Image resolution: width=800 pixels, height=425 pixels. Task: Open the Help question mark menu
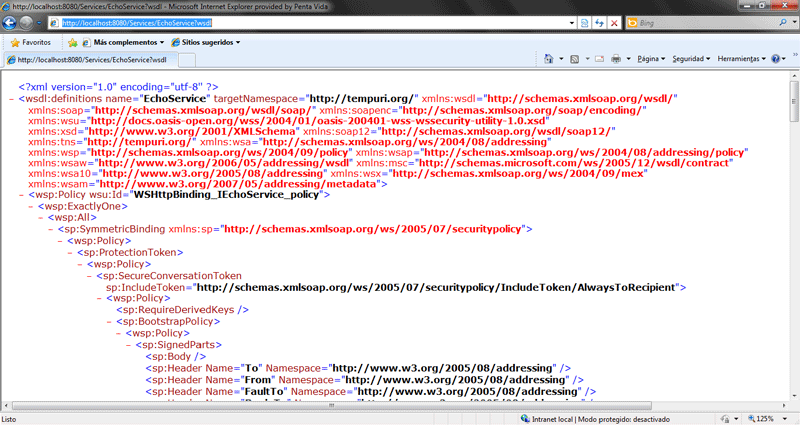point(778,59)
